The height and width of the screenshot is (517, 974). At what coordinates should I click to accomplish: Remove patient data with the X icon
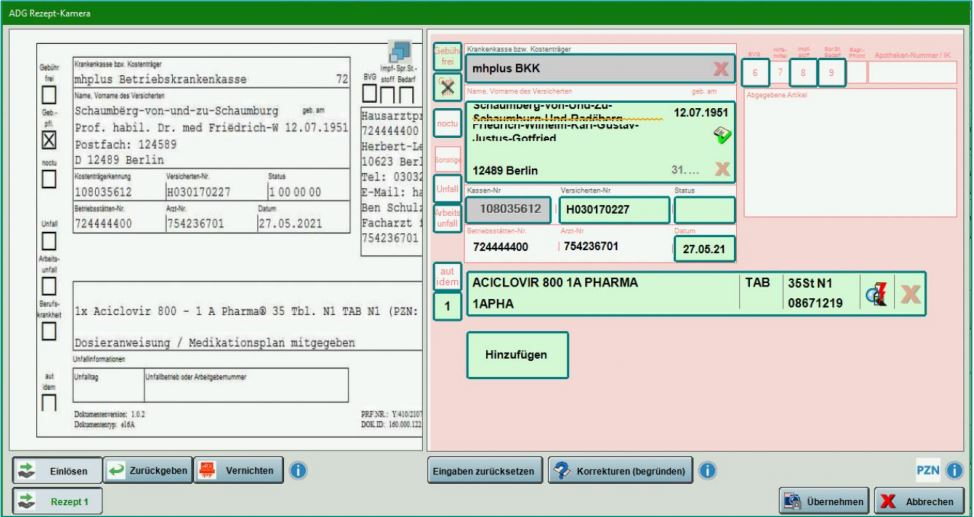coord(722,169)
